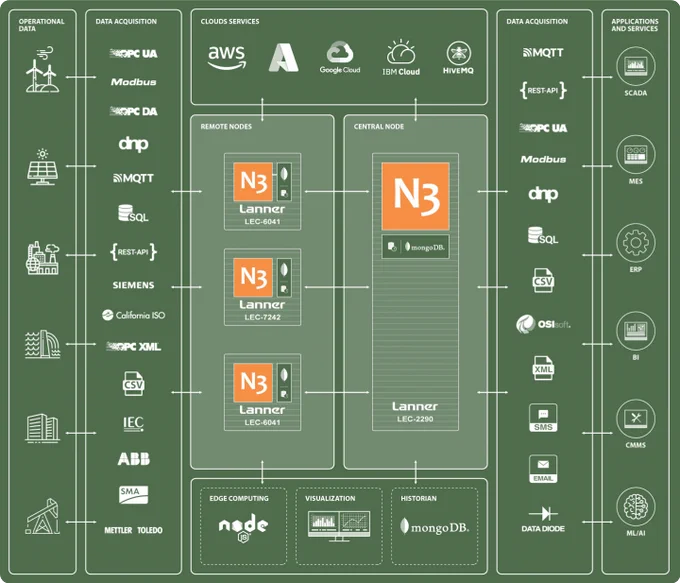
Task: Click the mongoDB badge under central N3
Action: (415, 247)
